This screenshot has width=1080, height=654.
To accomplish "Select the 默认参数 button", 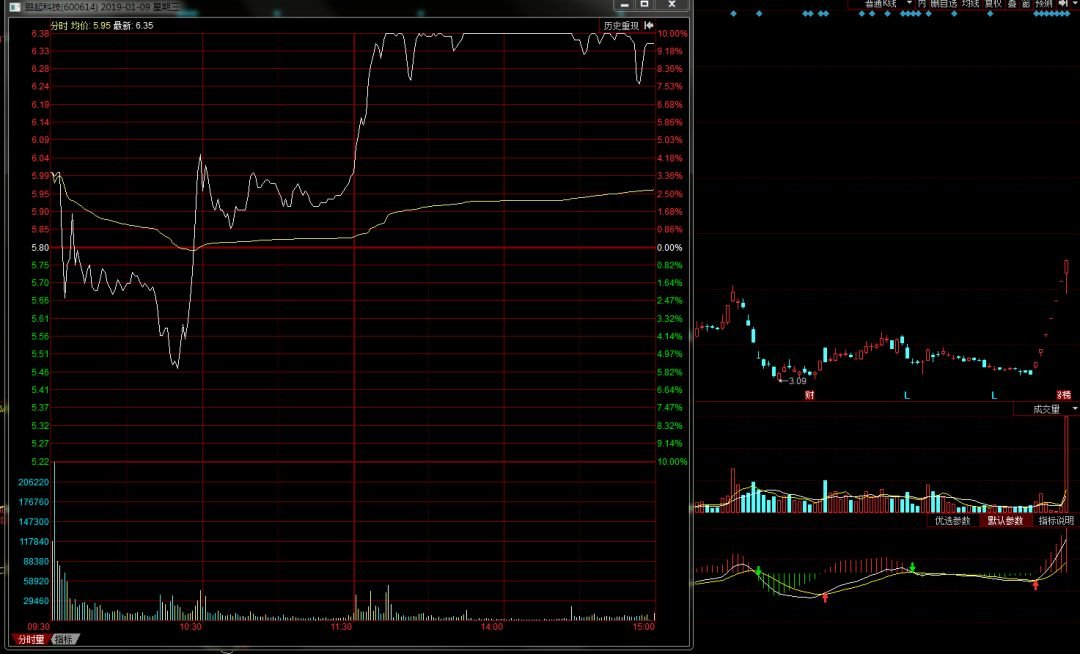I will pos(1005,520).
